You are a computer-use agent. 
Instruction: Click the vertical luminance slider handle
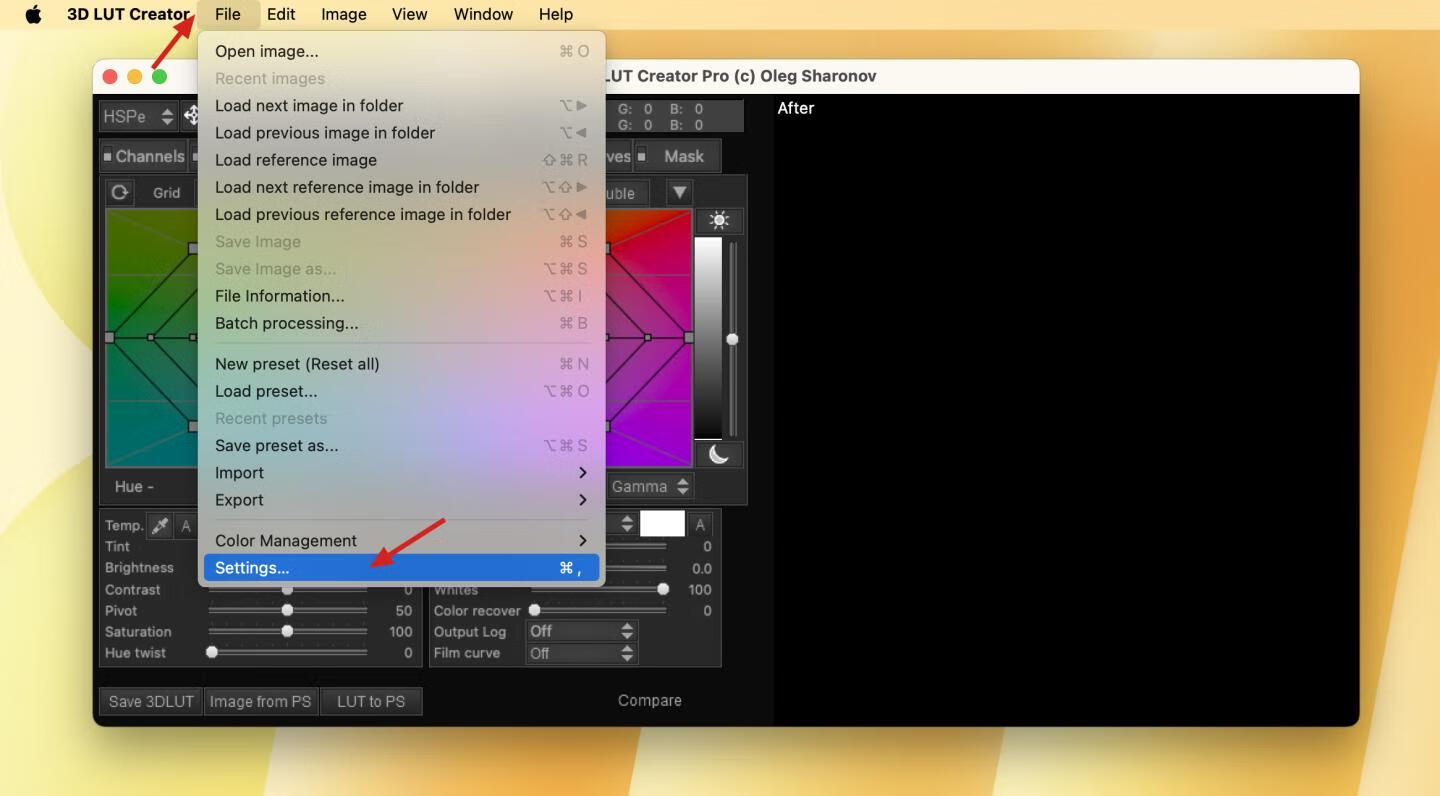[x=732, y=340]
